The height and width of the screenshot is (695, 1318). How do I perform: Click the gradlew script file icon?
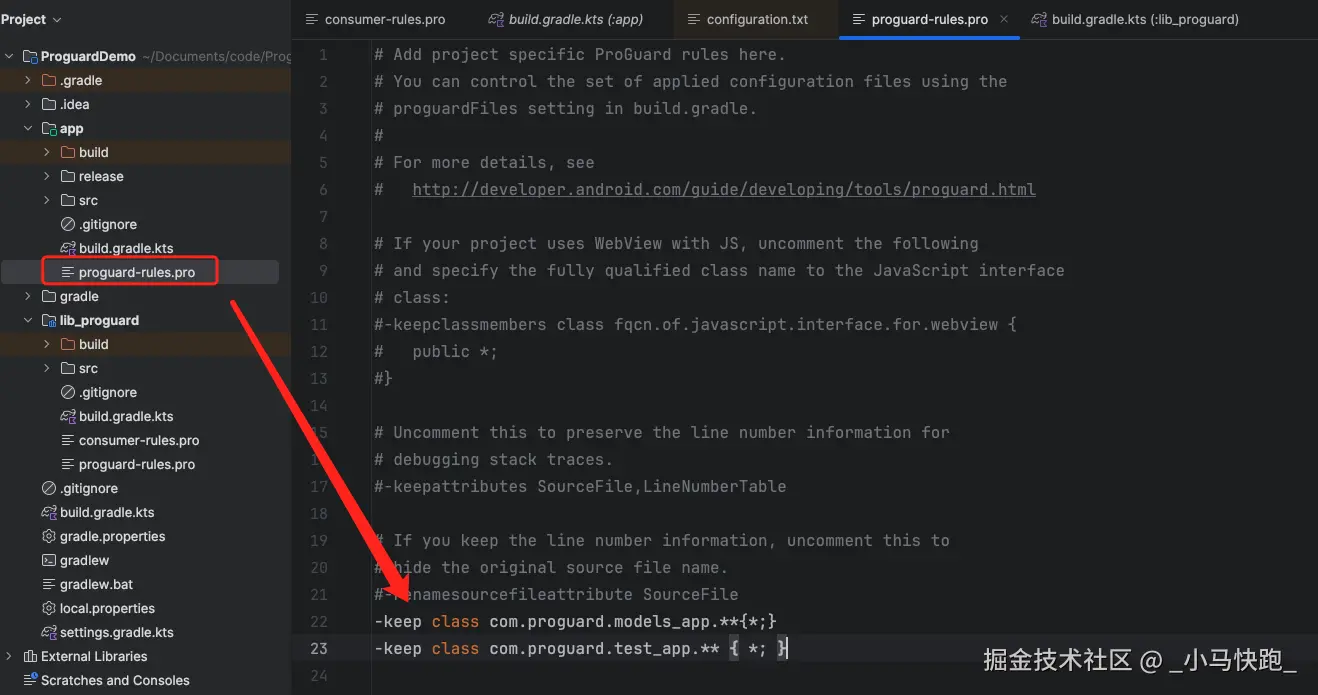[49, 561]
